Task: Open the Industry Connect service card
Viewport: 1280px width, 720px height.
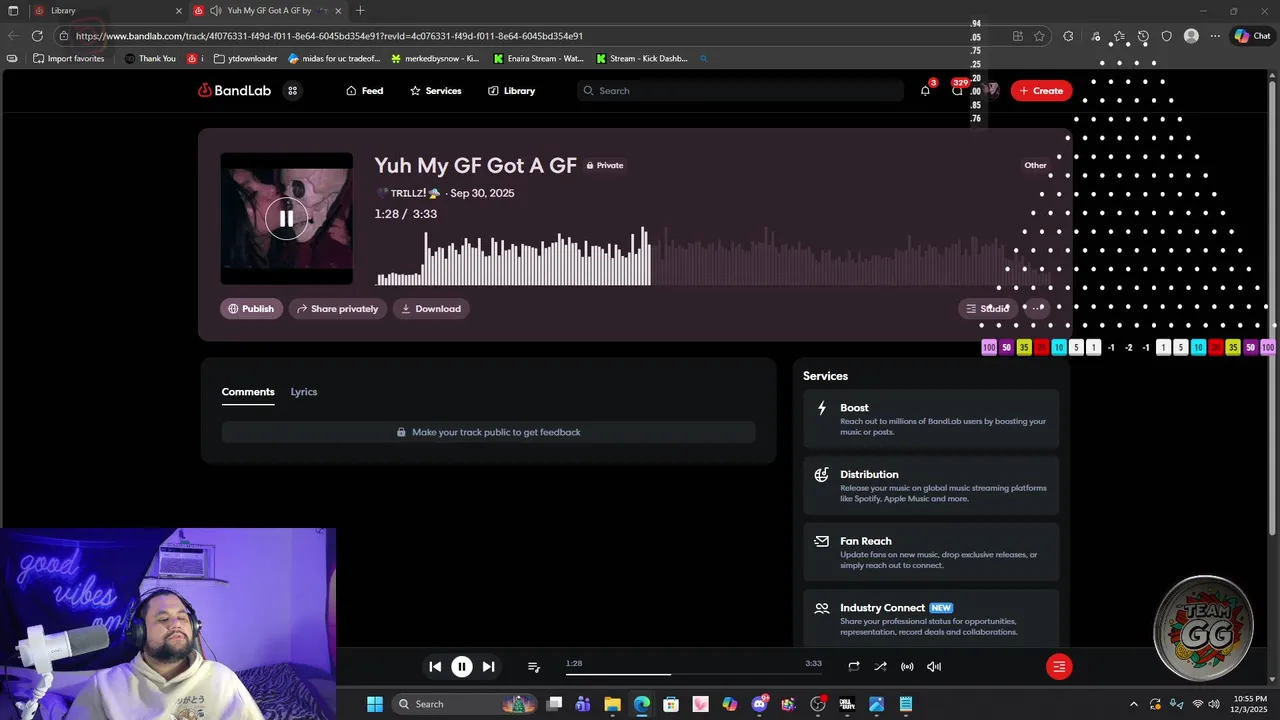Action: tap(931, 618)
